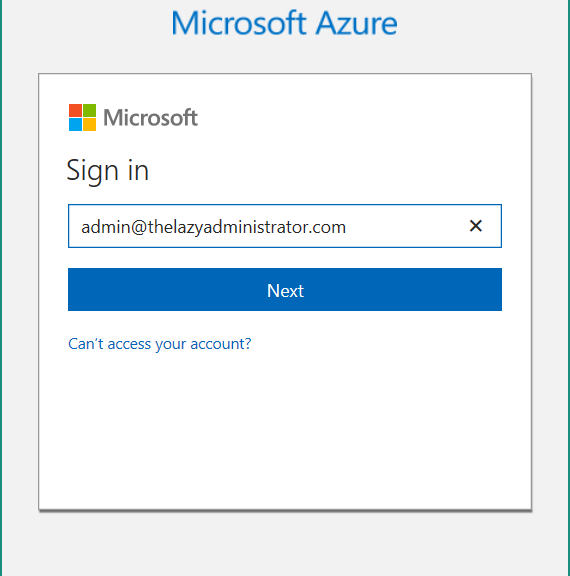Click the green square of the Microsoft logo
This screenshot has width=570, height=576.
[90, 110]
